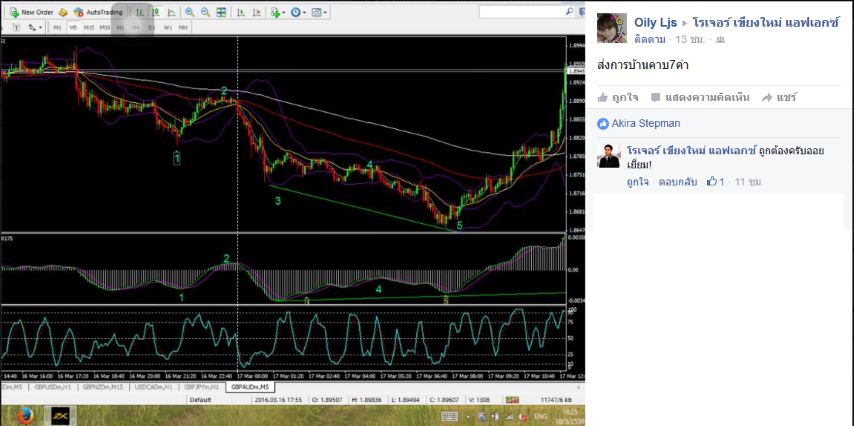Click the 13 ชม. post timestamp
This screenshot has width=854, height=426.
(690, 39)
